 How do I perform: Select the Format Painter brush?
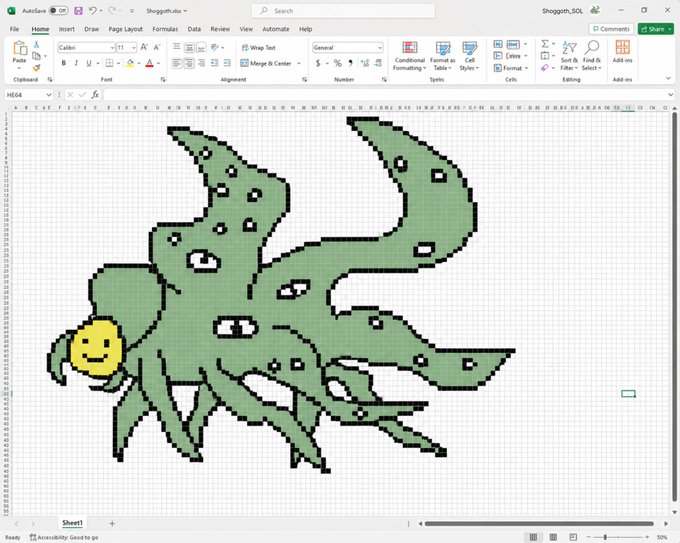click(x=36, y=68)
